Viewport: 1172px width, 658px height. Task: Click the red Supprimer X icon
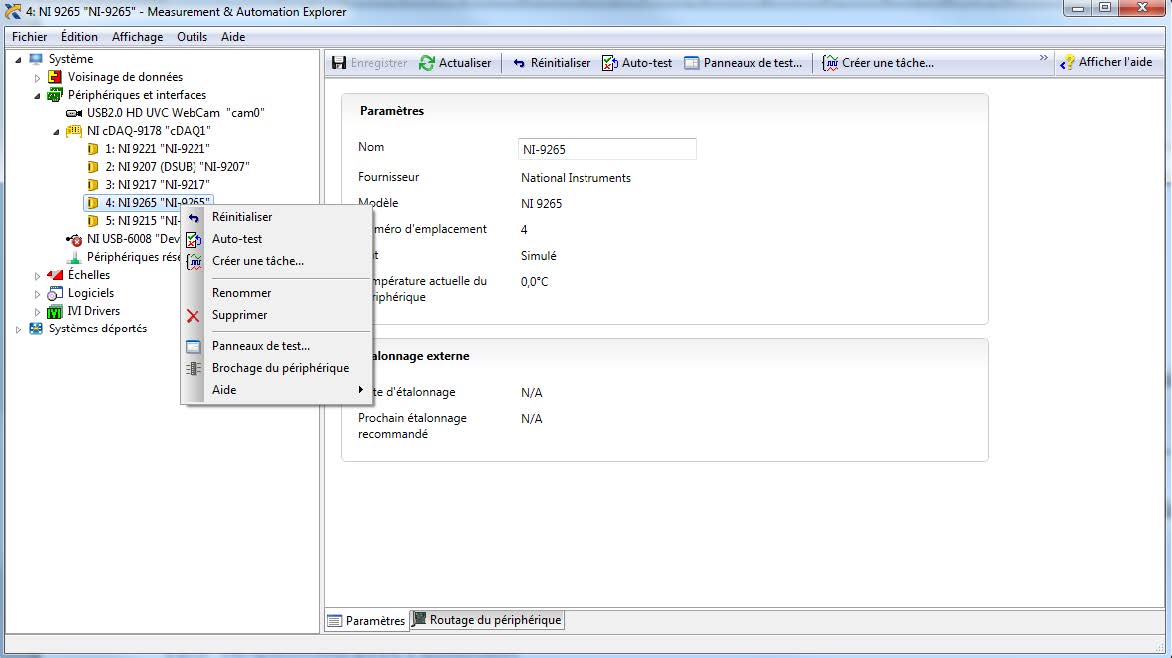(x=193, y=316)
